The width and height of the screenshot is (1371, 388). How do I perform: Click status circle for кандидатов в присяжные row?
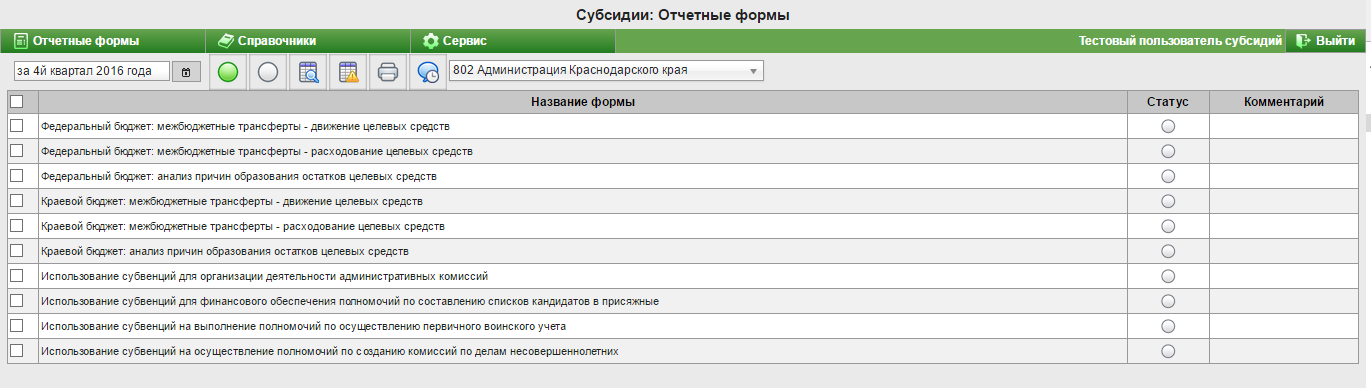(1168, 301)
